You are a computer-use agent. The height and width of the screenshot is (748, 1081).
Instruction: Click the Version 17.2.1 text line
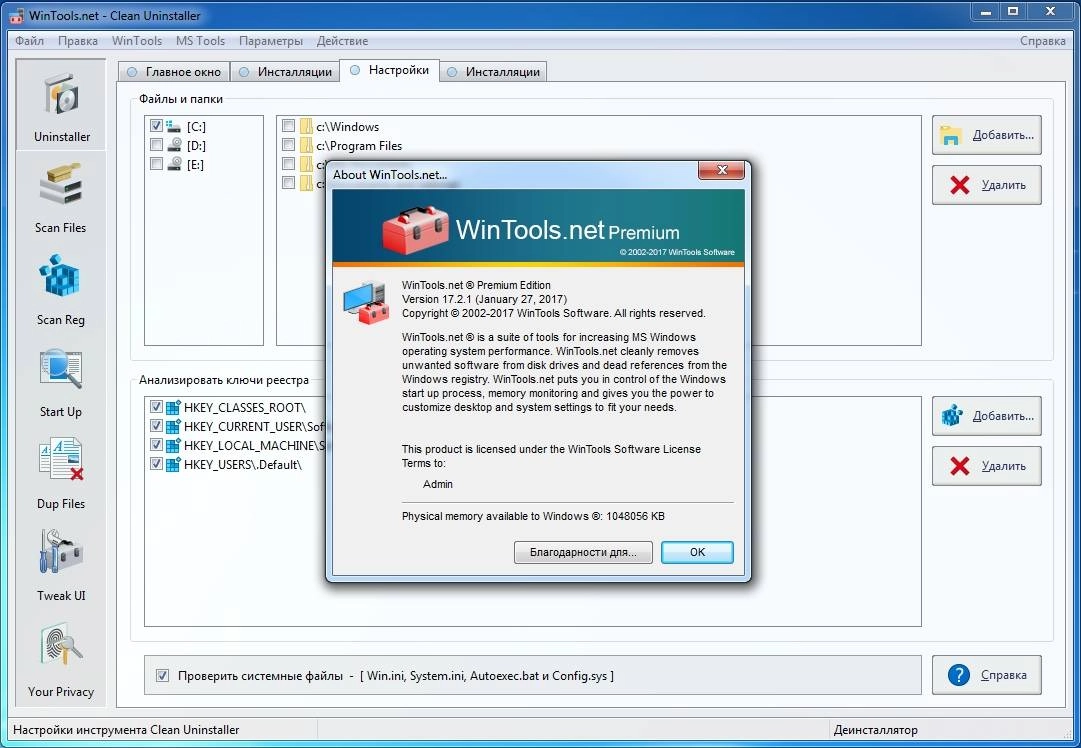(x=484, y=299)
